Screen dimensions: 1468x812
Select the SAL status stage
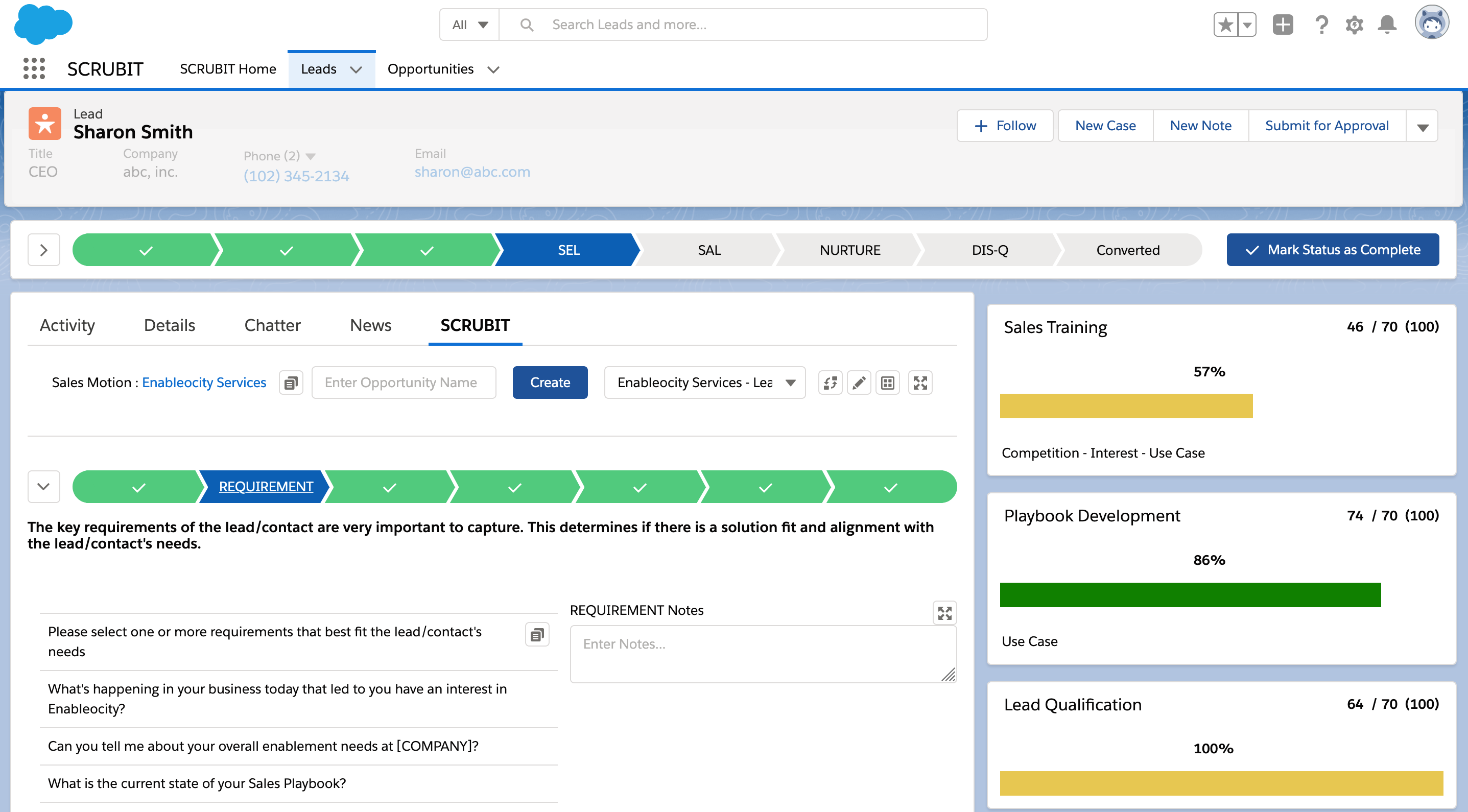(709, 250)
